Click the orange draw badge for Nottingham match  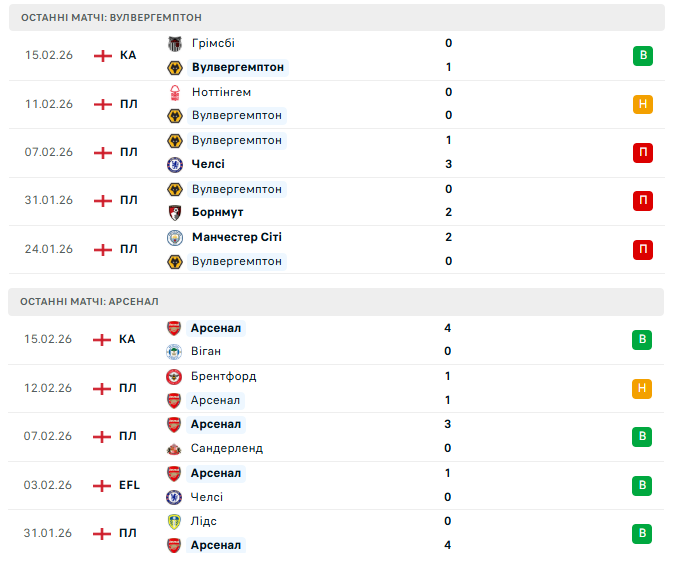coord(643,104)
